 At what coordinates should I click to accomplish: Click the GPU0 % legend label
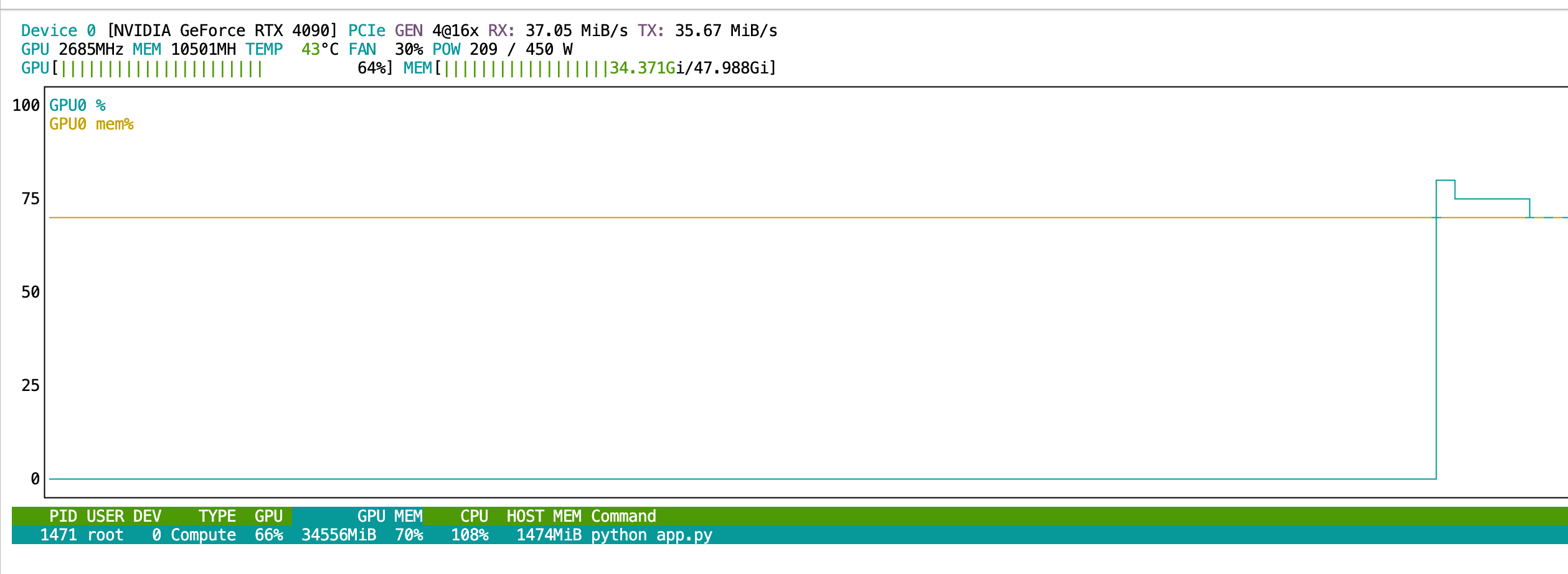click(77, 105)
